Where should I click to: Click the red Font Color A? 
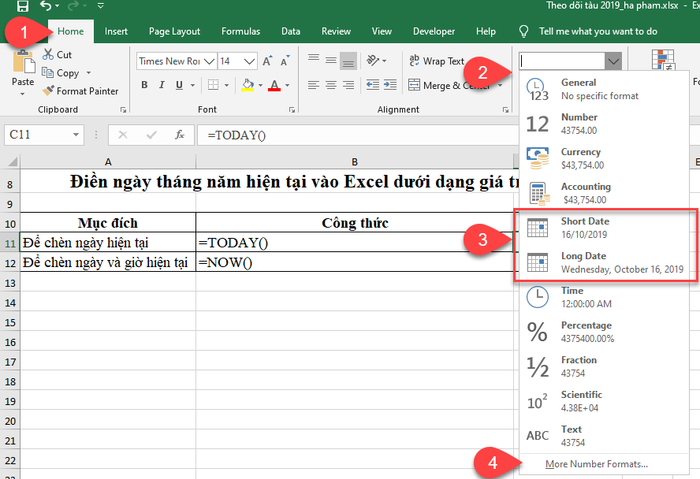275,85
